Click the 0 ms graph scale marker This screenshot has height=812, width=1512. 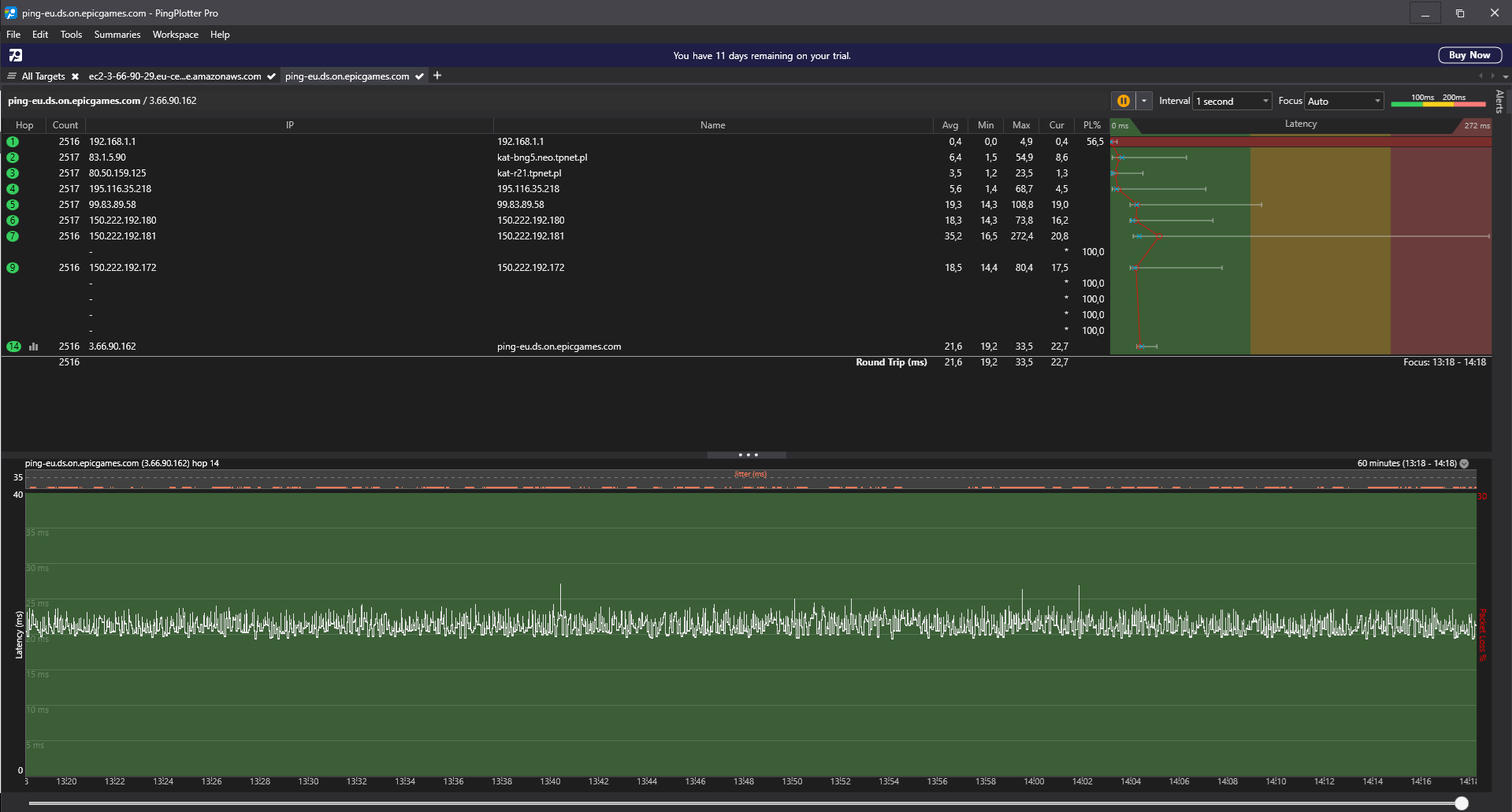[1120, 126]
